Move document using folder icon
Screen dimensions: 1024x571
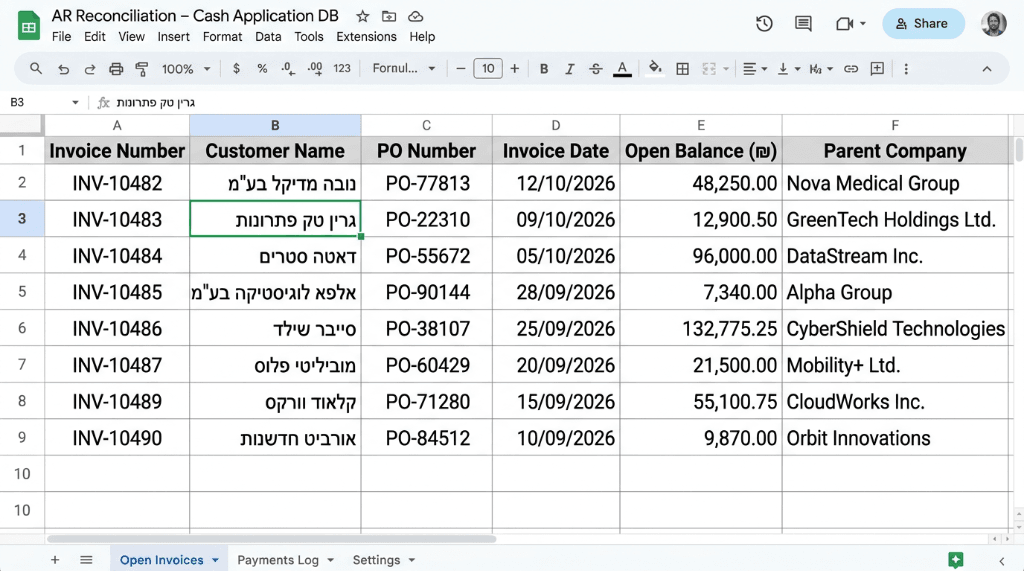pos(389,16)
